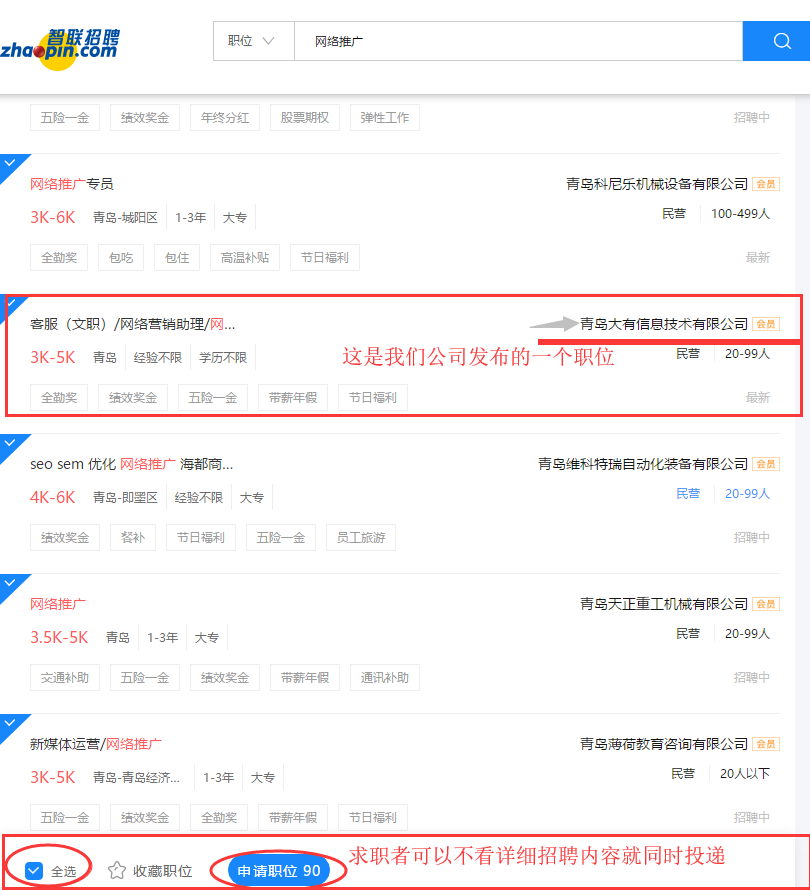
Task: Click the blue search magnifier button
Action: [781, 41]
